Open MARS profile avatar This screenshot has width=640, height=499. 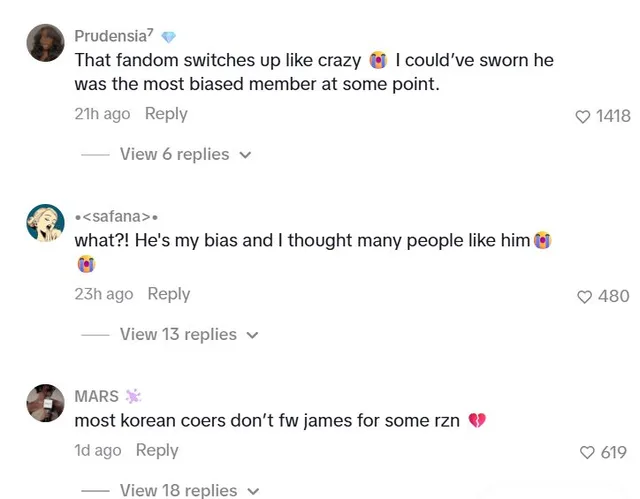pos(45,403)
